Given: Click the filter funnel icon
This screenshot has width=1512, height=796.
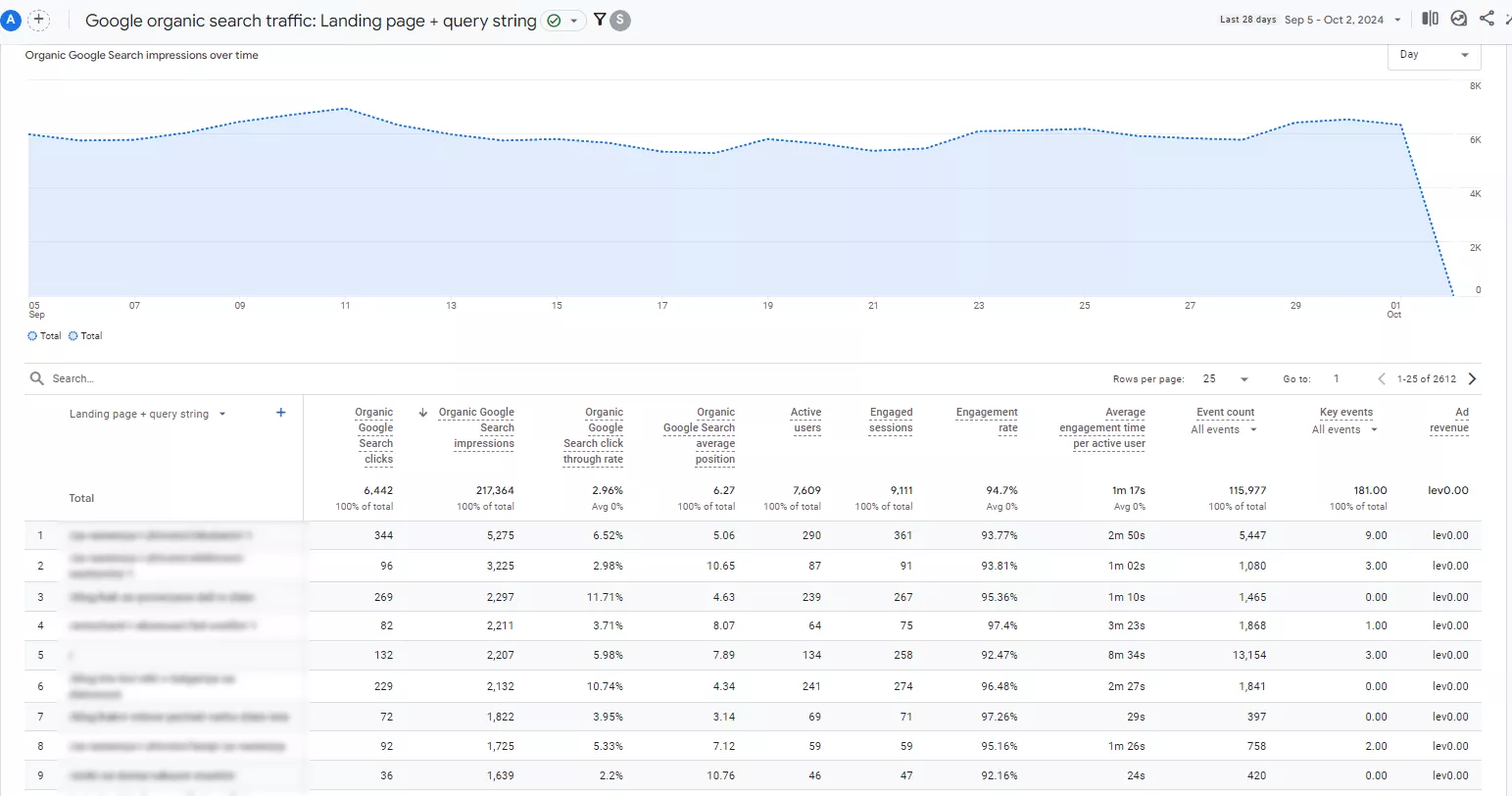Looking at the screenshot, I should click(x=600, y=19).
